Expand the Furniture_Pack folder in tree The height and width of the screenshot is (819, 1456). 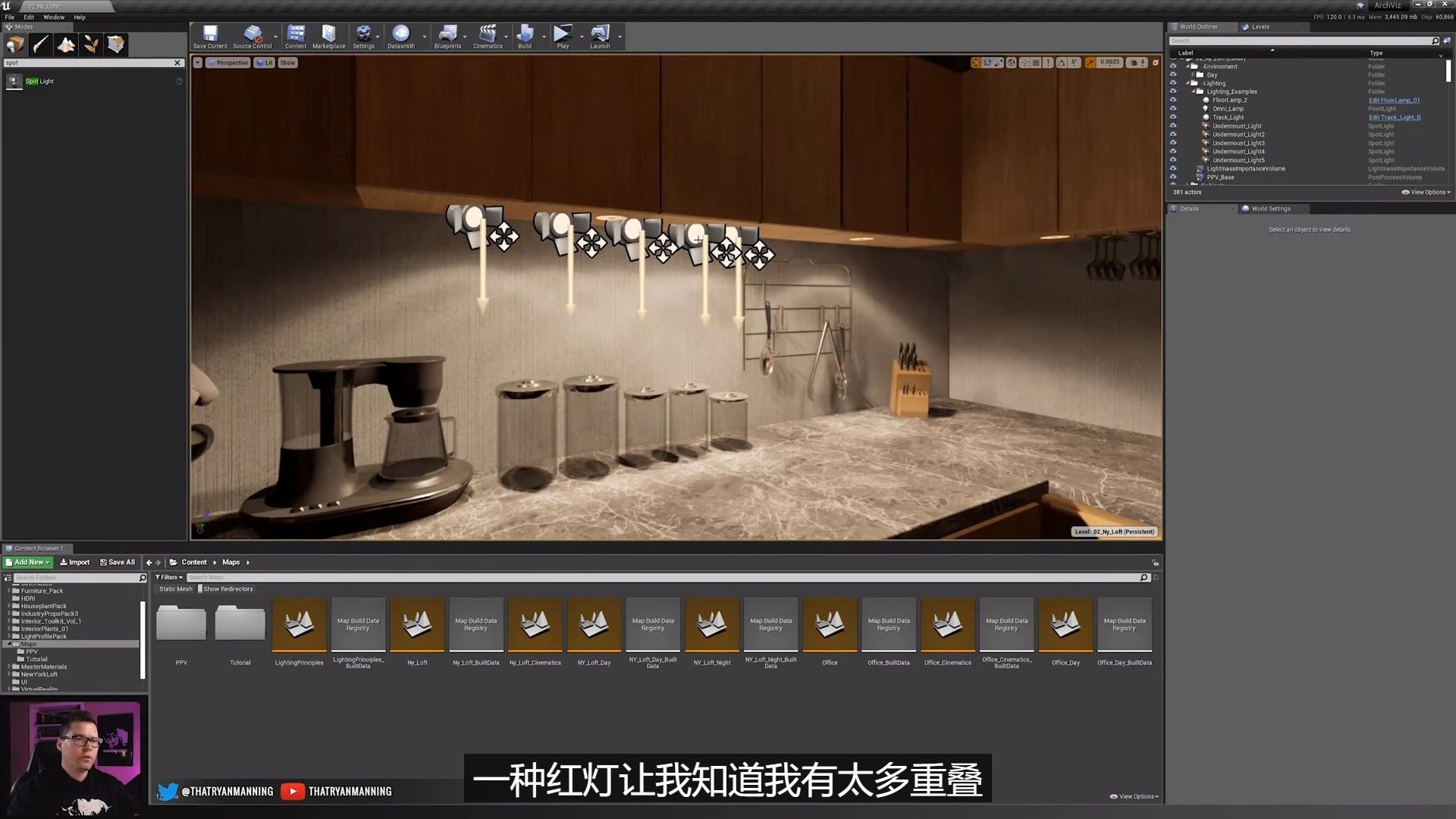[x=9, y=591]
